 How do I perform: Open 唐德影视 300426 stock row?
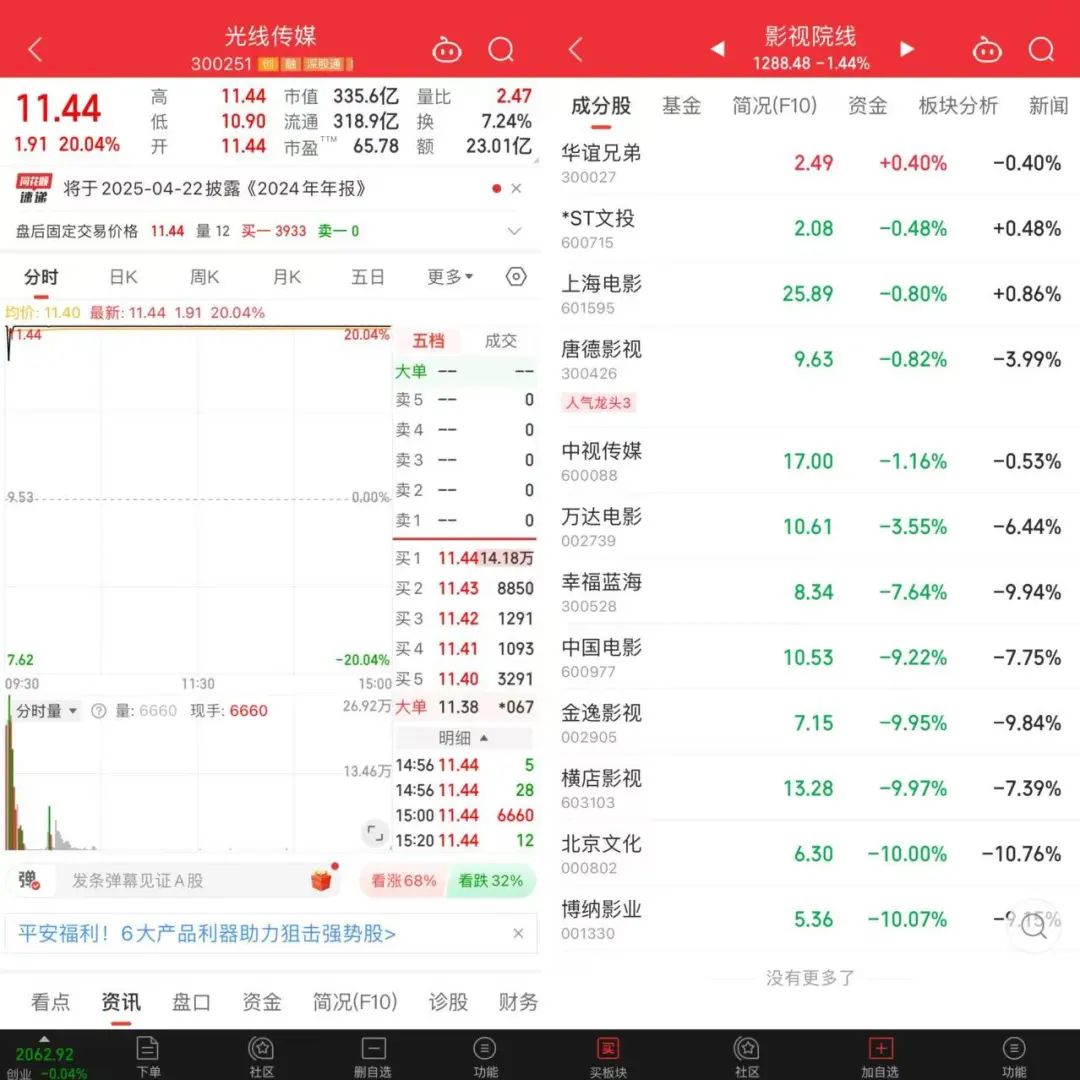[811, 375]
